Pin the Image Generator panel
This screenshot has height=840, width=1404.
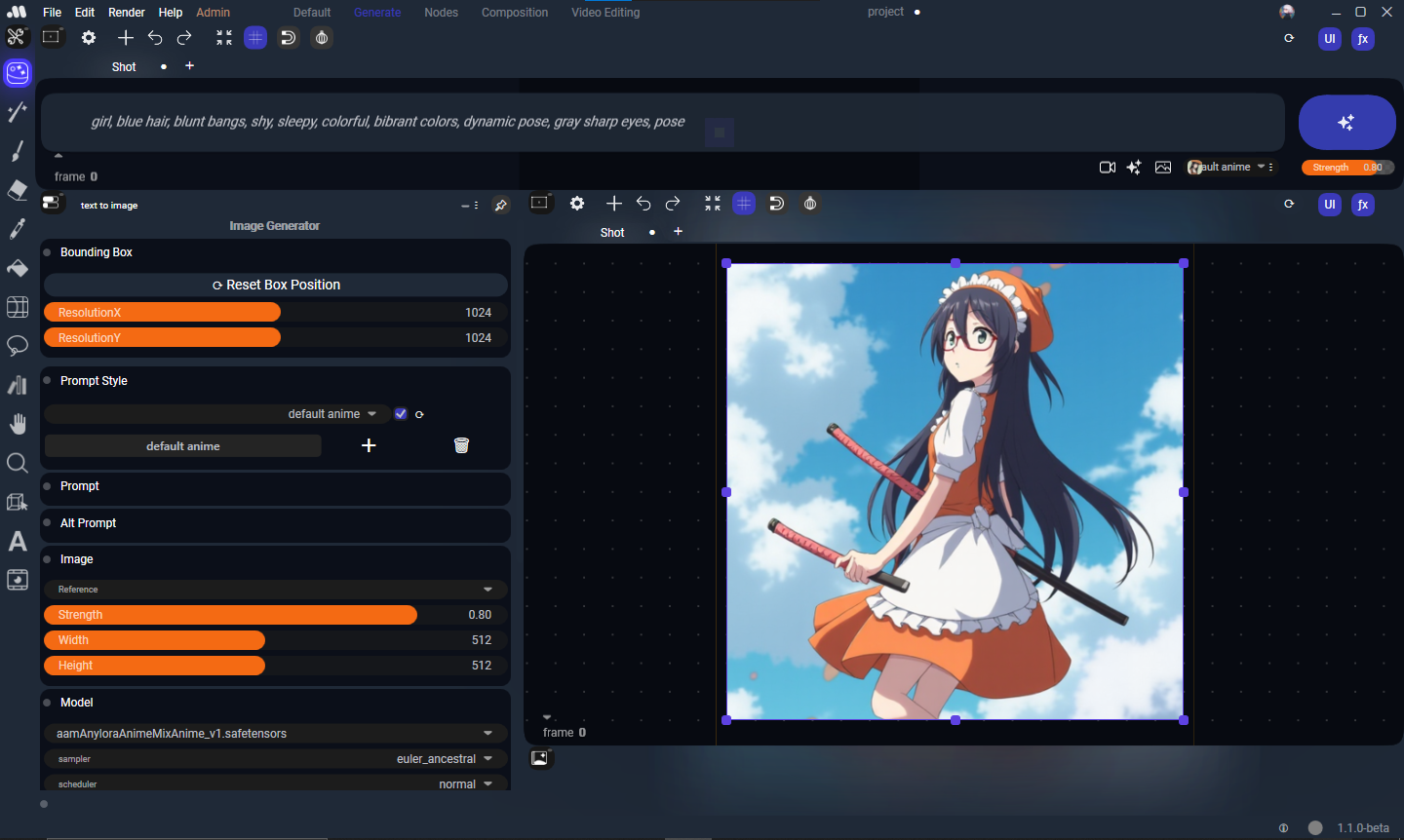click(x=501, y=206)
